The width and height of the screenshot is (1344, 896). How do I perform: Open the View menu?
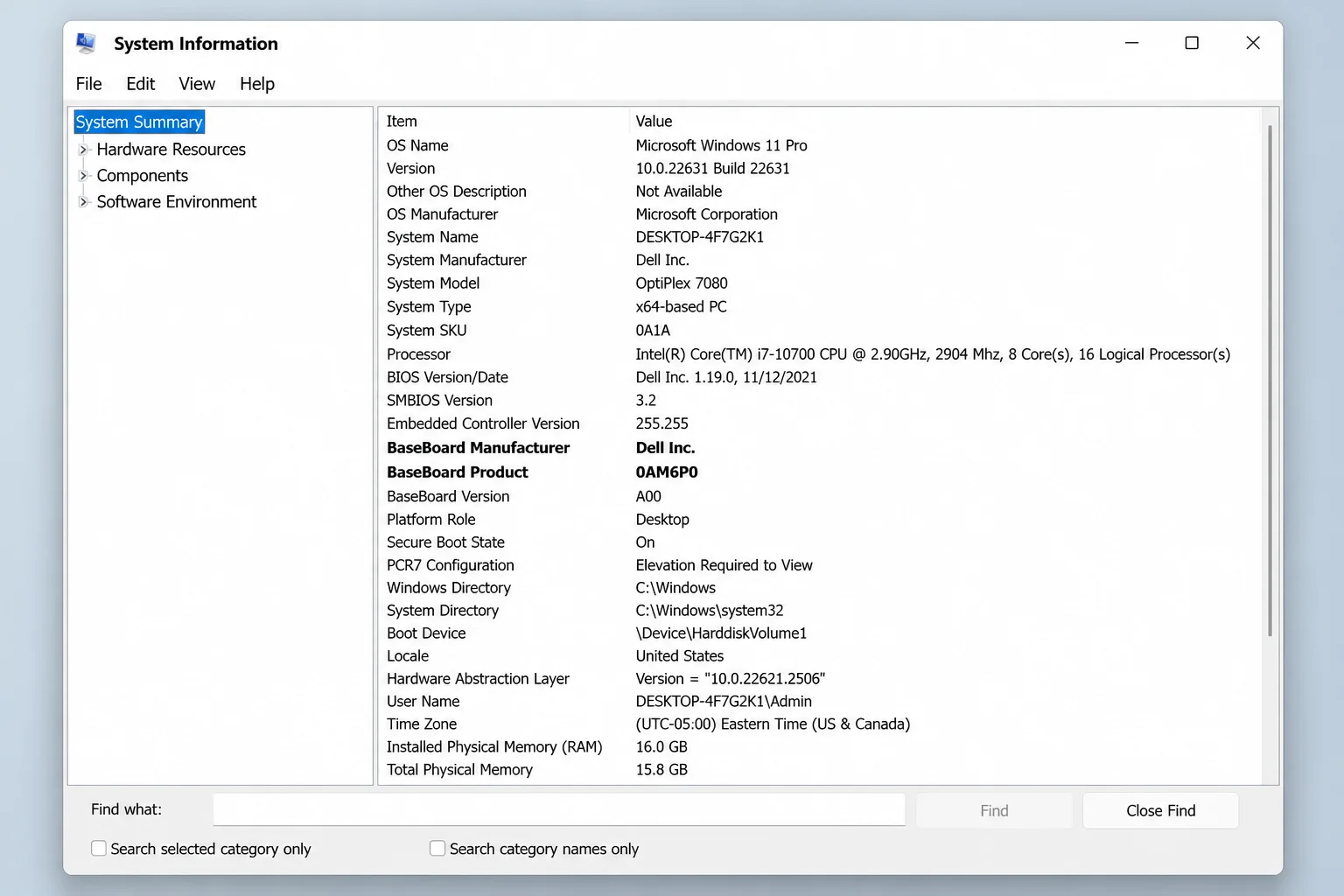(x=197, y=84)
